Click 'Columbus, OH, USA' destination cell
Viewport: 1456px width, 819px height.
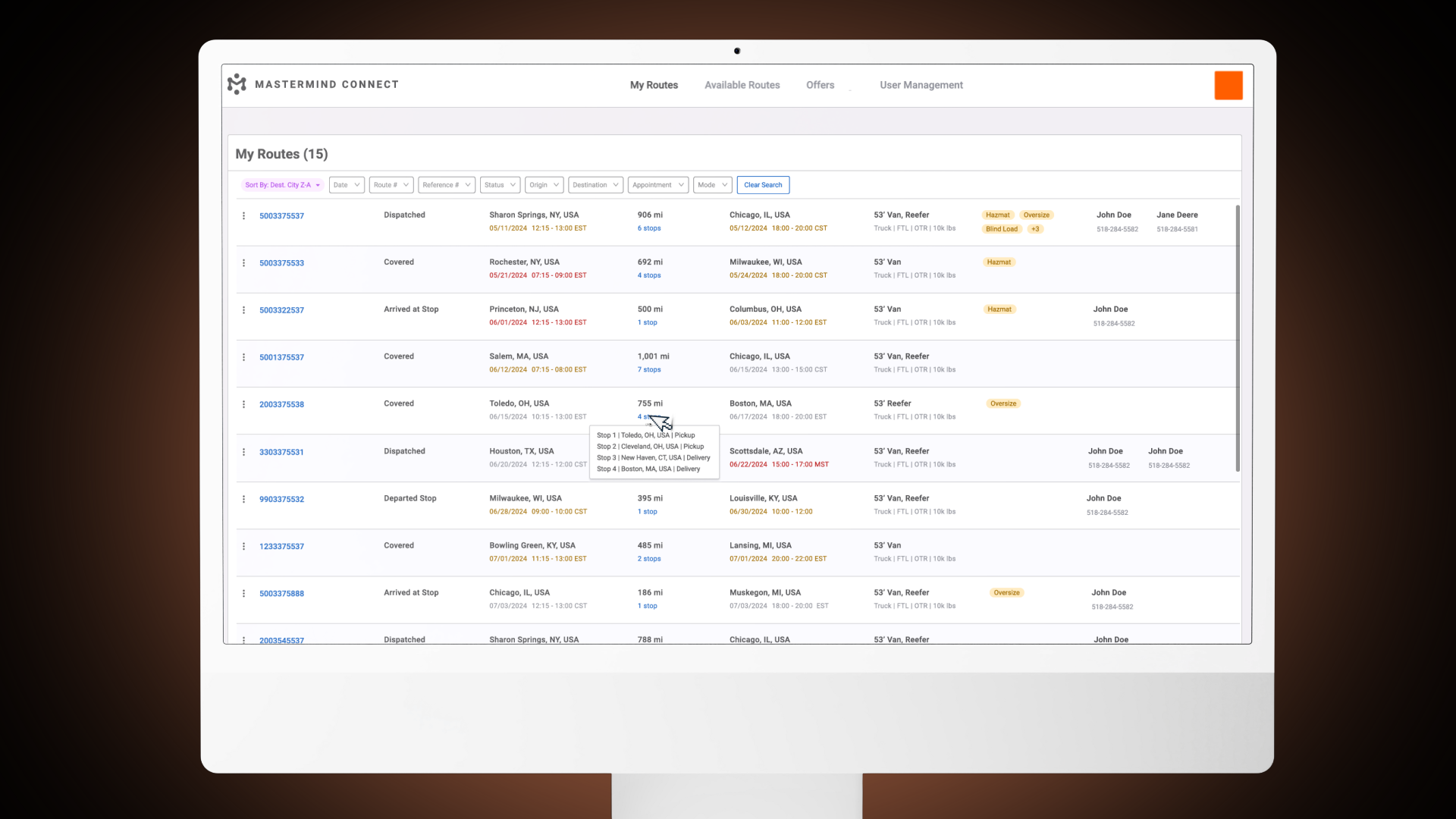pyautogui.click(x=765, y=309)
